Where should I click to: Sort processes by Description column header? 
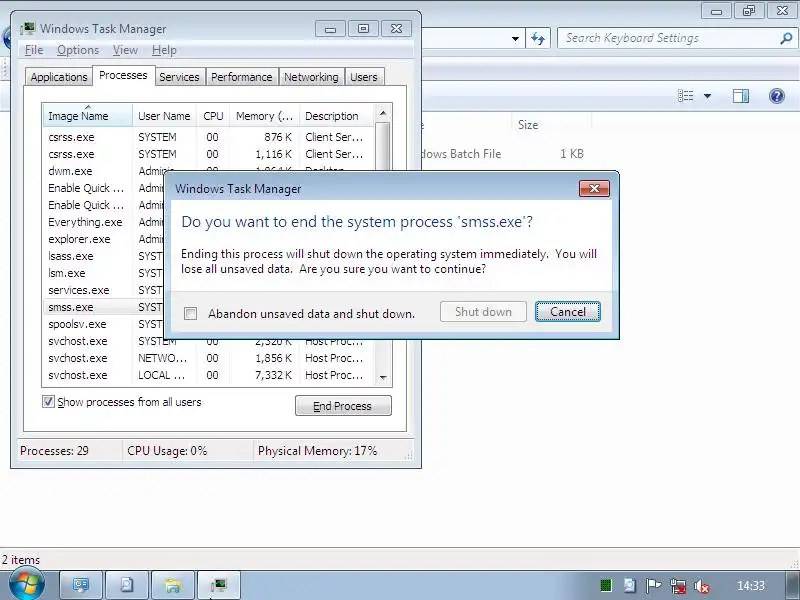[337, 116]
